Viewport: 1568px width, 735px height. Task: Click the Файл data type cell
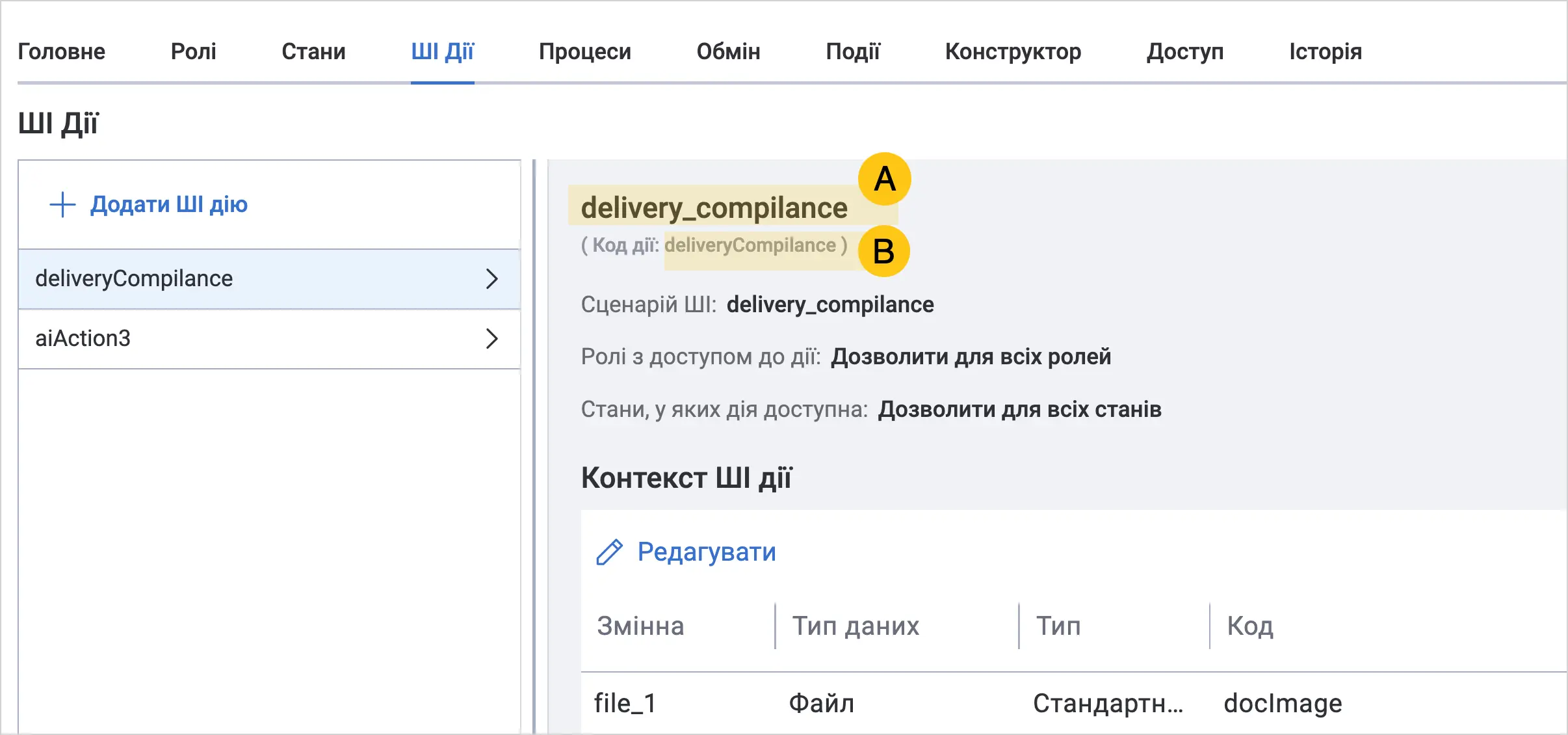pyautogui.click(x=821, y=704)
